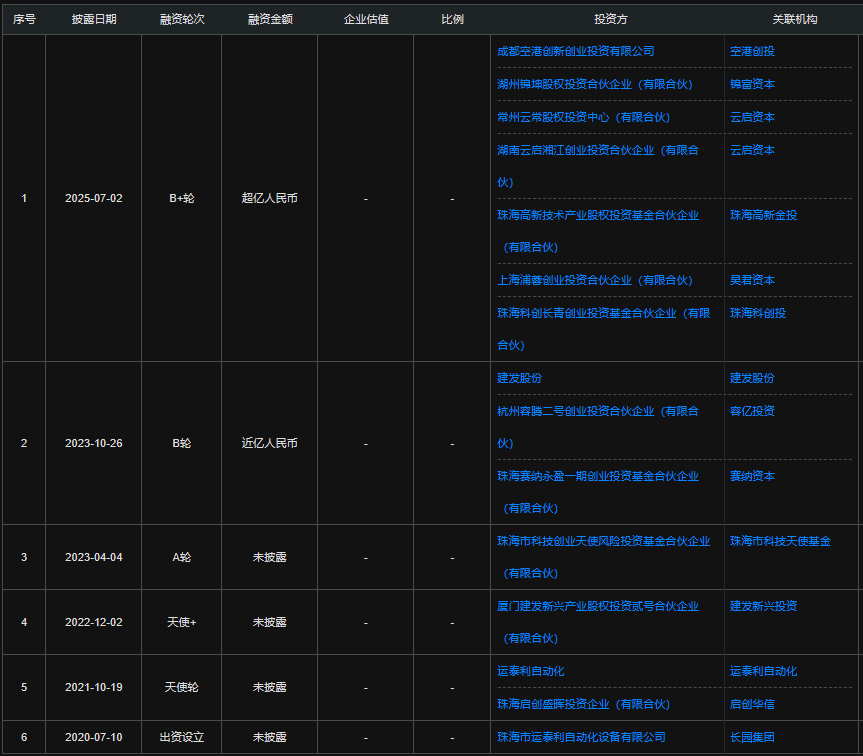This screenshot has height=756, width=863.
Task: Open related institution 启创华信
Action: (752, 704)
